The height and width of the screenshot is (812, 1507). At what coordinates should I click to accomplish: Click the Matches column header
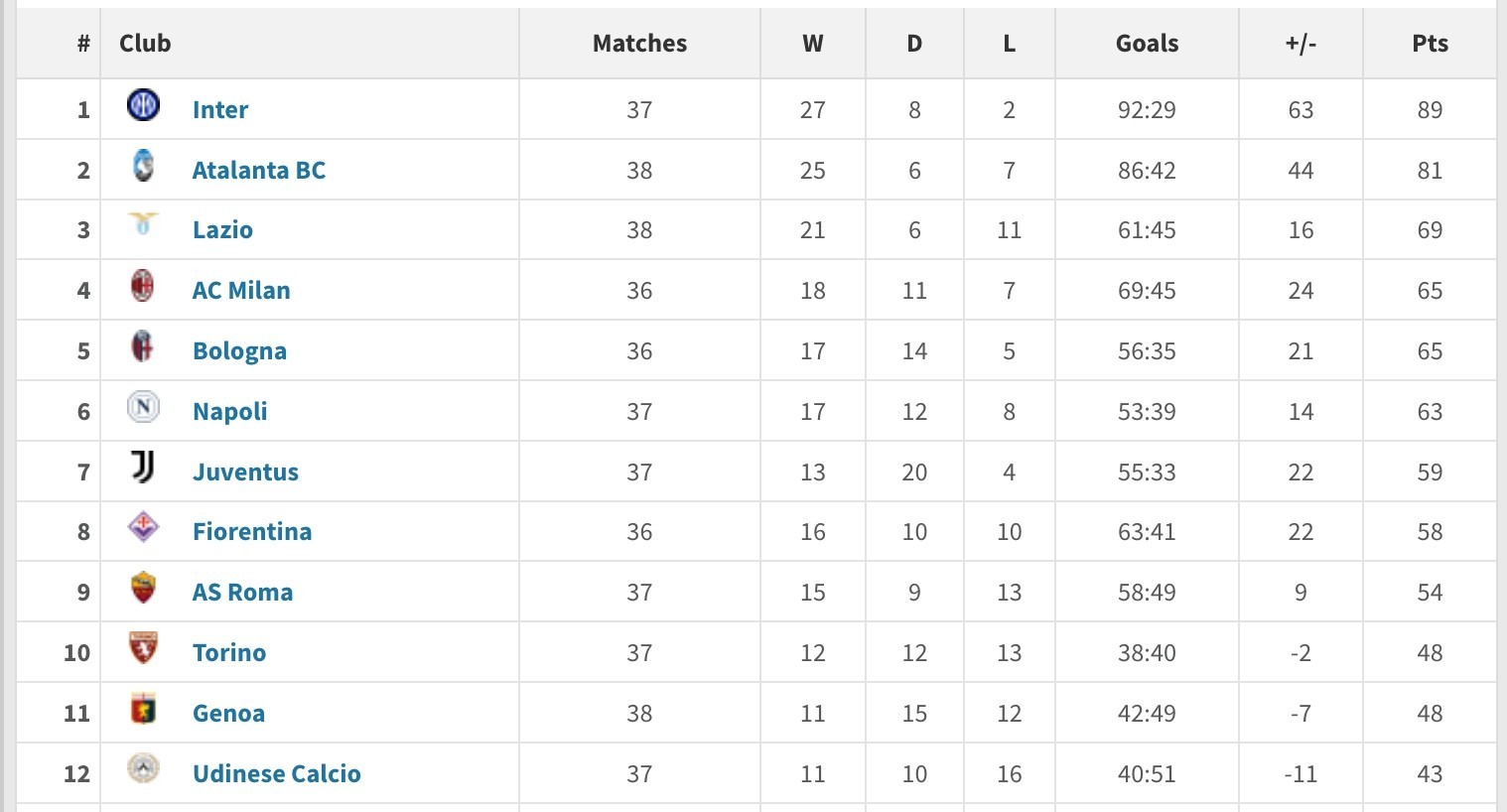point(639,44)
